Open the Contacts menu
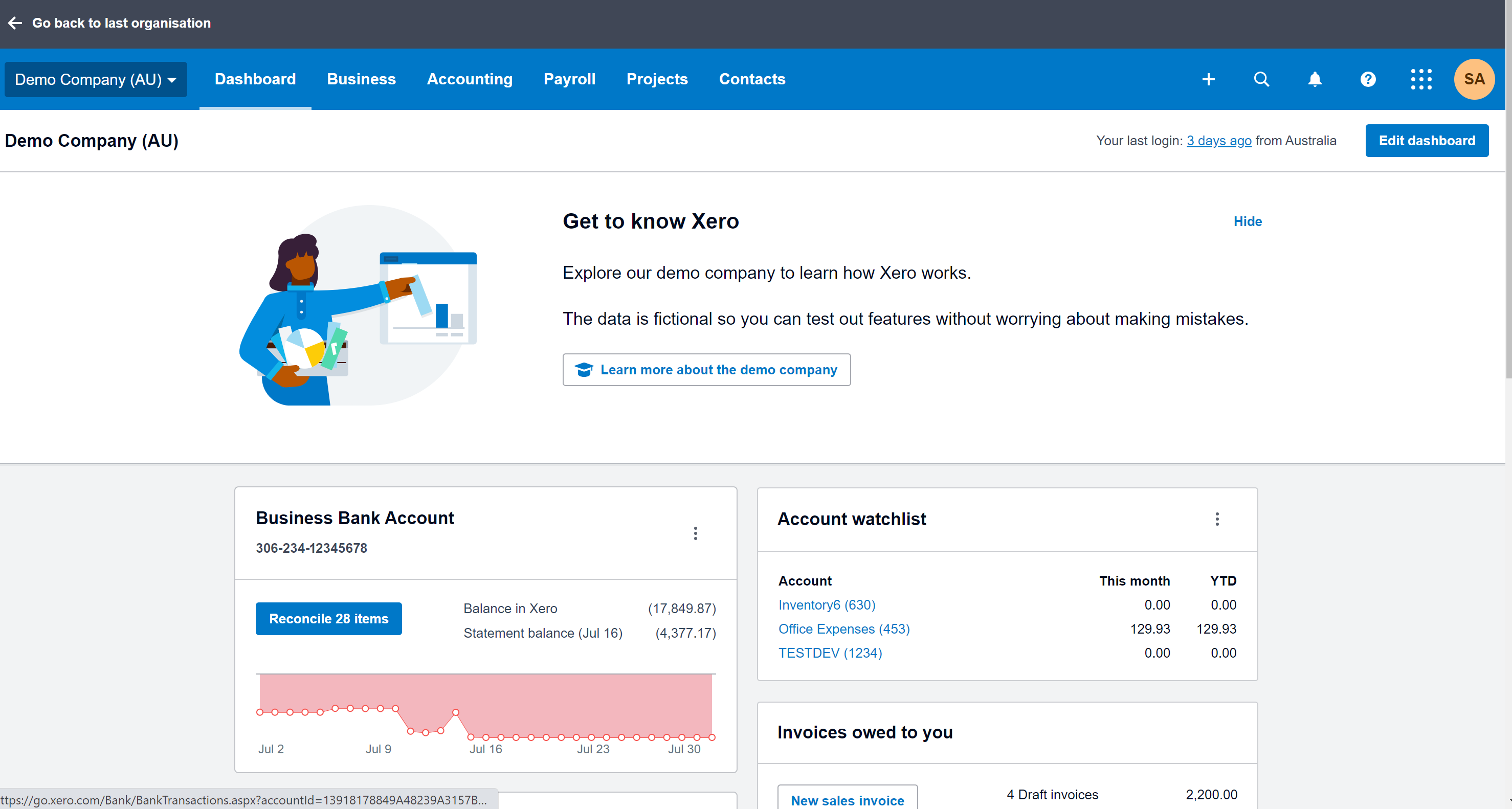Image resolution: width=1512 pixels, height=809 pixels. pyautogui.click(x=752, y=79)
